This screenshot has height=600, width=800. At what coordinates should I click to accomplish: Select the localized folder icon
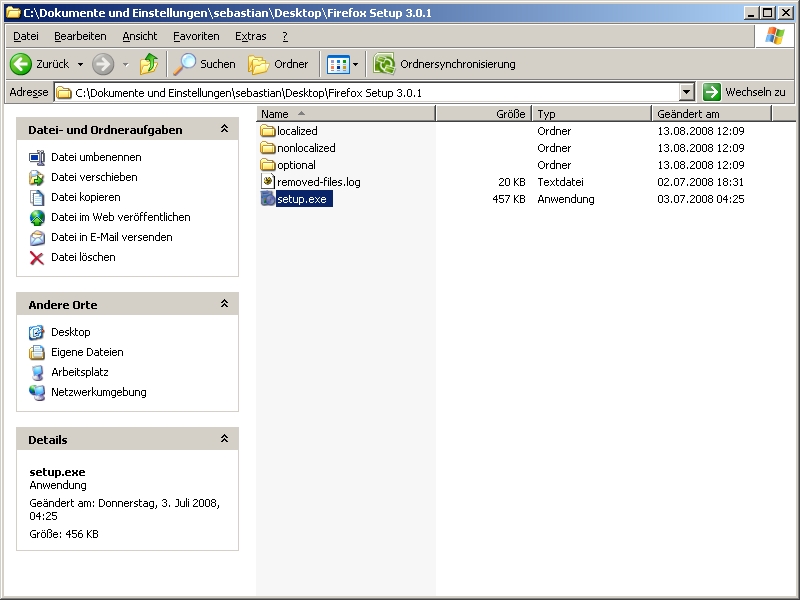[268, 131]
